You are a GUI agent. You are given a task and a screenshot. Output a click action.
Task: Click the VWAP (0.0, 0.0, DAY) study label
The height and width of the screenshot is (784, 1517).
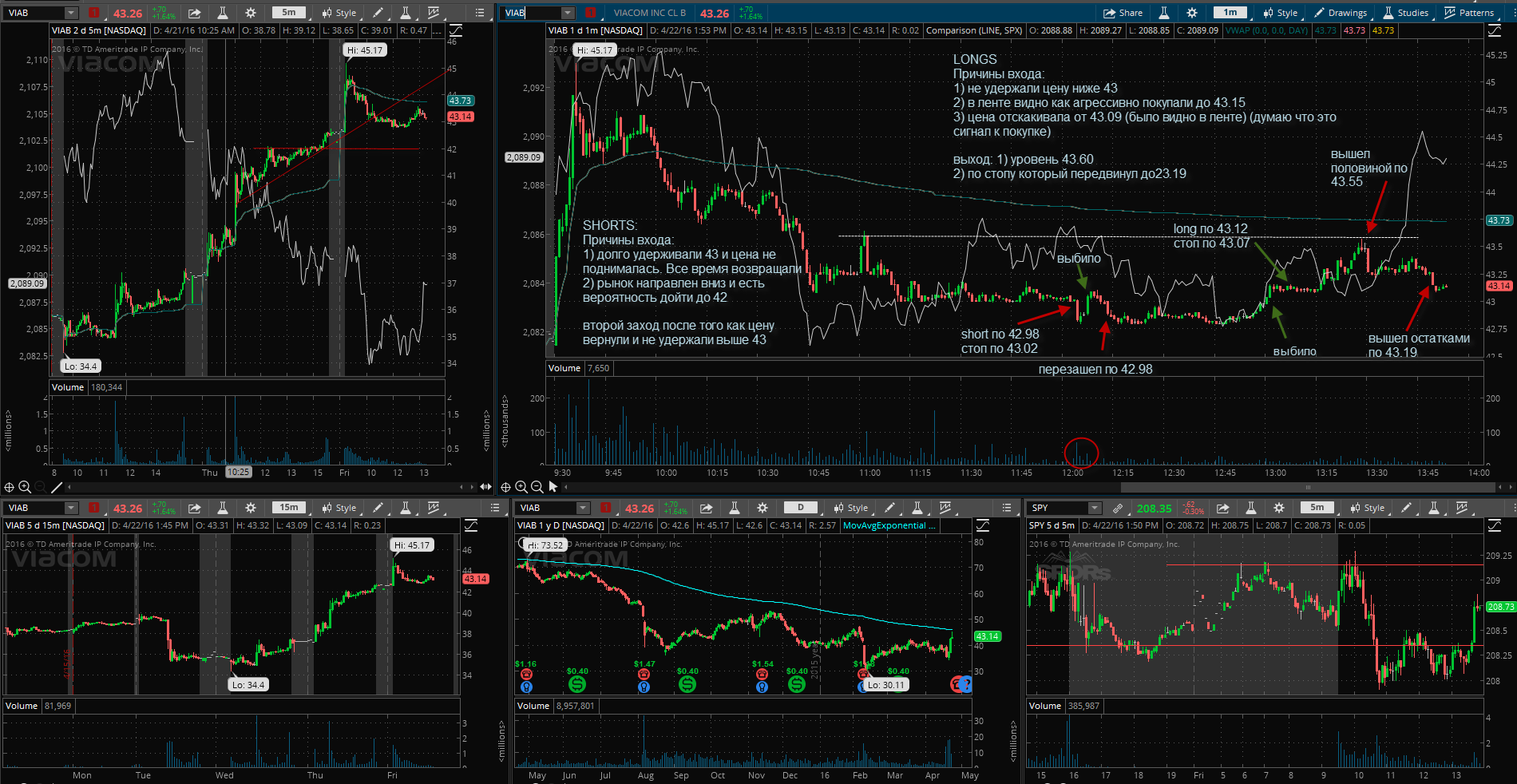click(x=1266, y=30)
